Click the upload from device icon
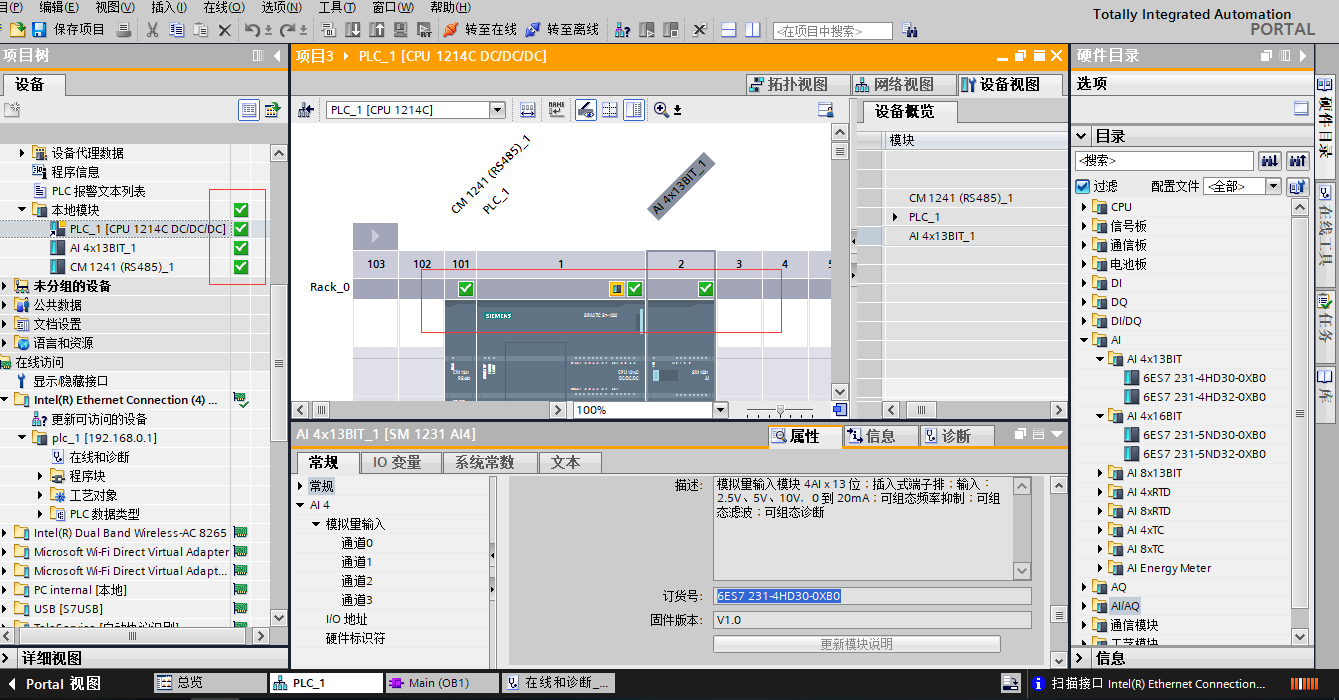The image size is (1339, 700). coord(376,30)
